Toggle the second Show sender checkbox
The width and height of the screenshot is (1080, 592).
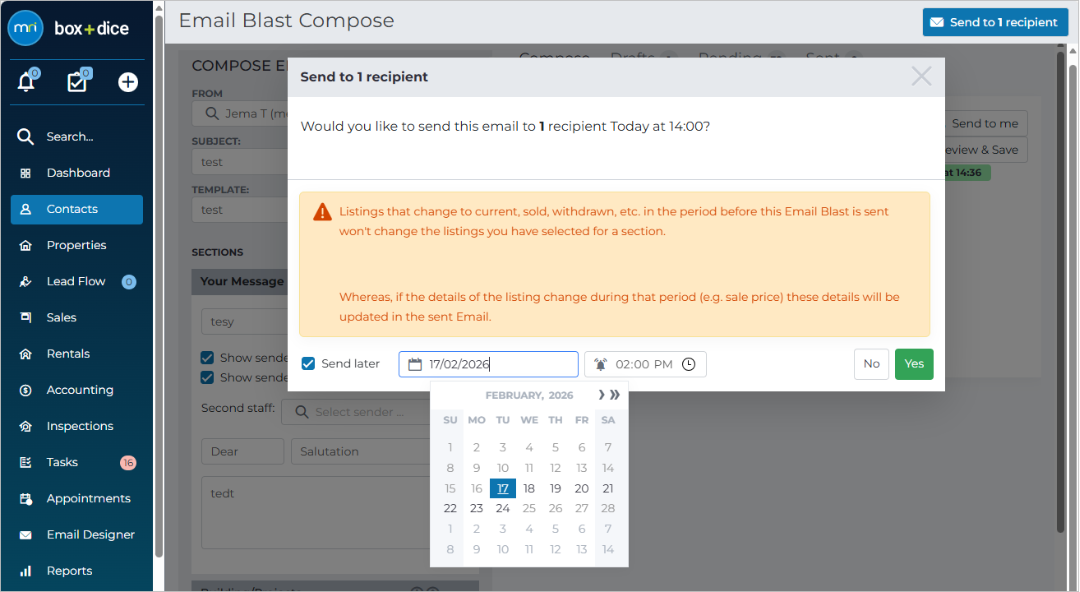tap(207, 377)
